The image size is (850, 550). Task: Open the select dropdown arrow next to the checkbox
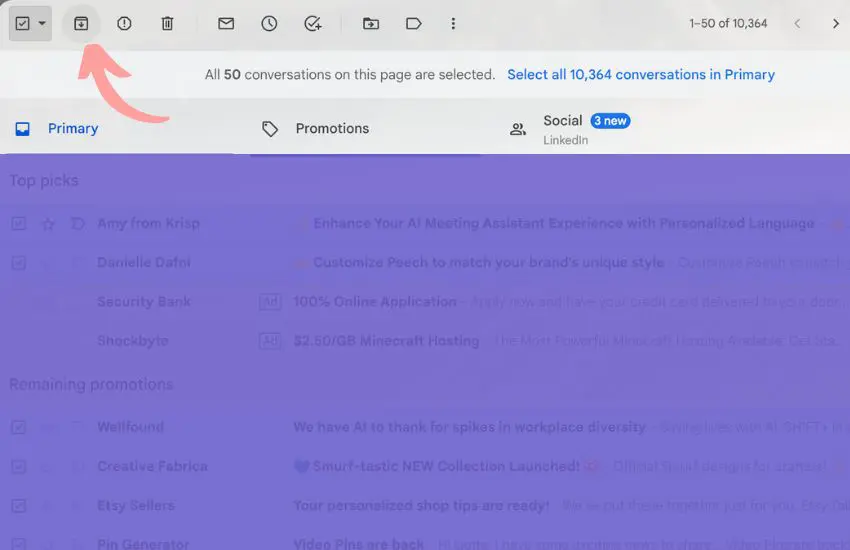42,23
